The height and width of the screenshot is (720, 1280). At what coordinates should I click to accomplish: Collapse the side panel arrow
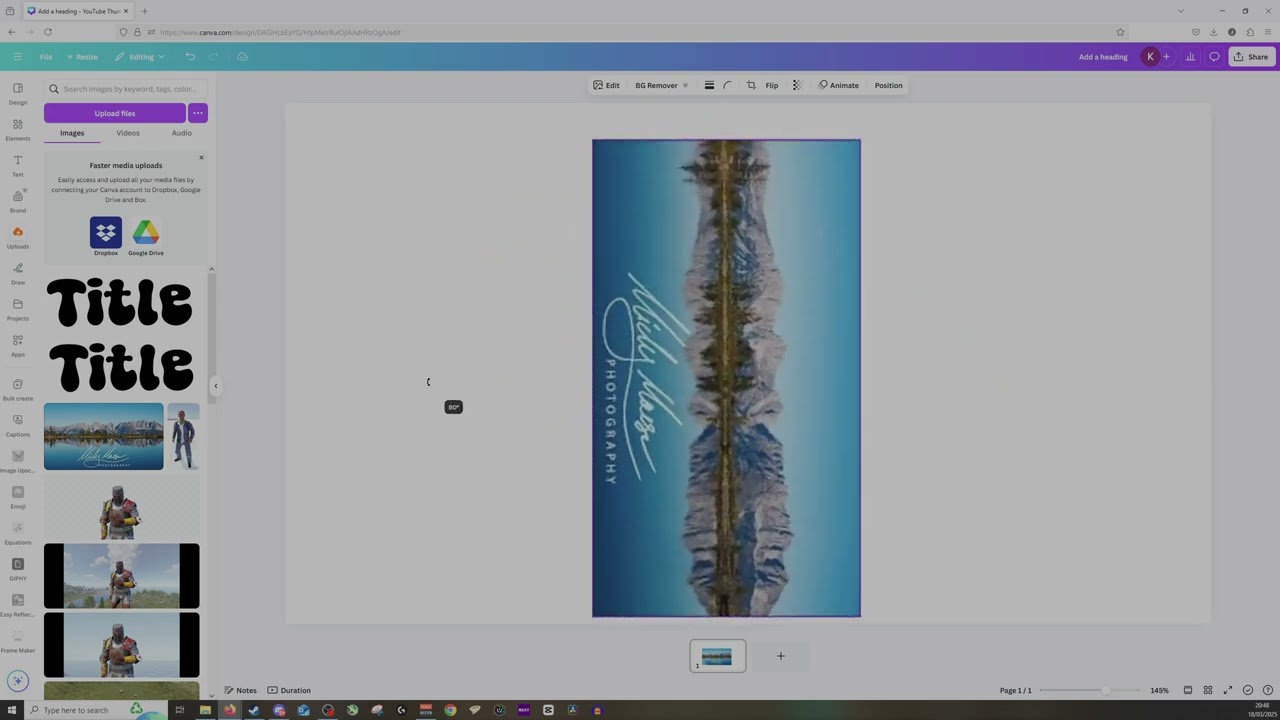tap(215, 386)
